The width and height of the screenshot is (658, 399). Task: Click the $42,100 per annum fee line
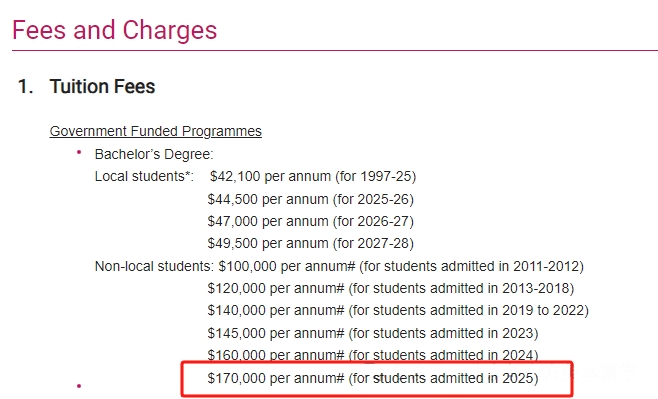tap(313, 177)
